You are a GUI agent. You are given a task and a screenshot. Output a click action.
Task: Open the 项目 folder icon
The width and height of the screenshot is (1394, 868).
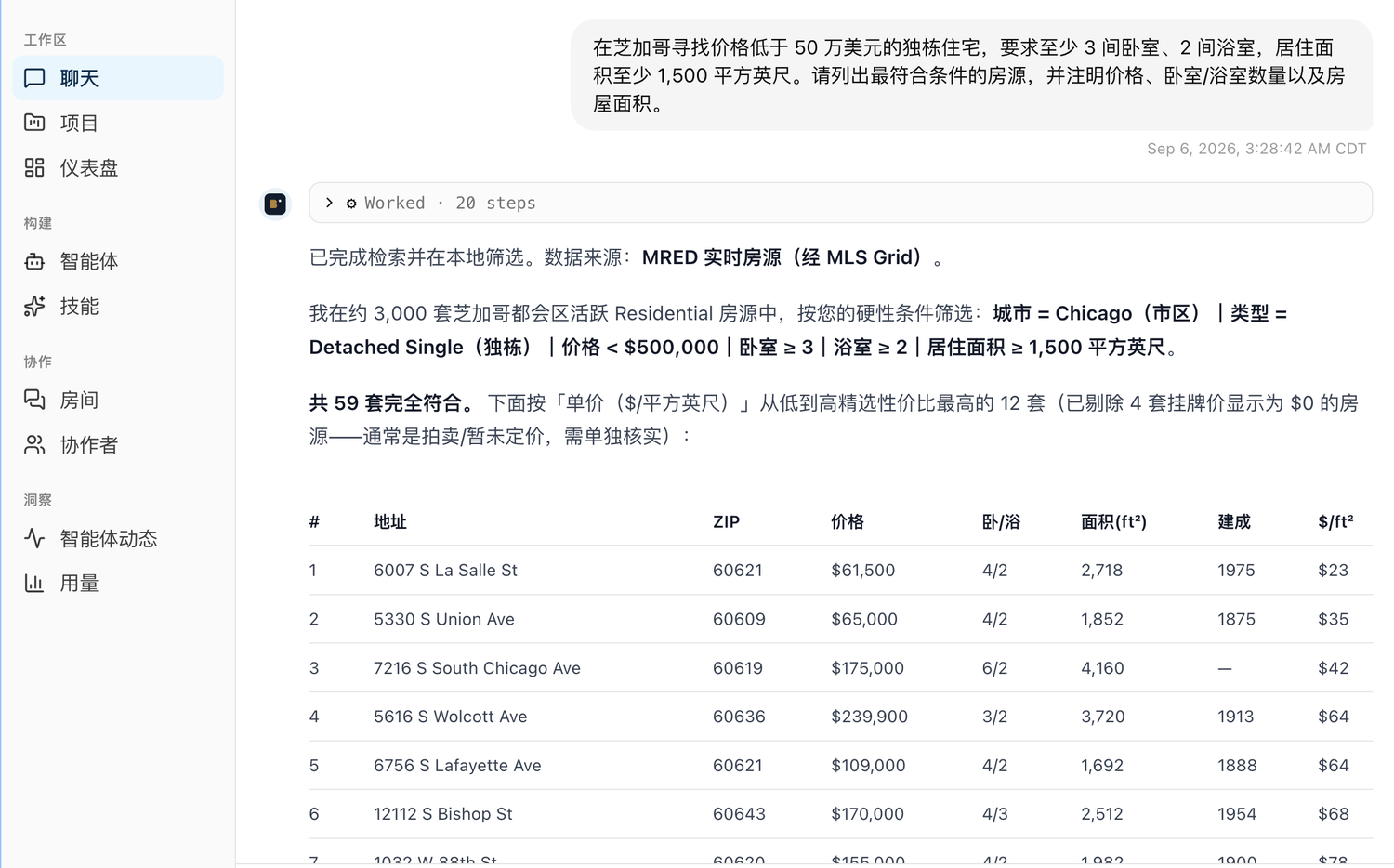(34, 123)
